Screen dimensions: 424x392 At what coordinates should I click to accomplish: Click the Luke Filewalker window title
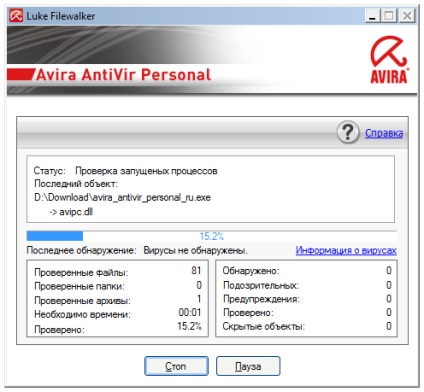pos(60,16)
